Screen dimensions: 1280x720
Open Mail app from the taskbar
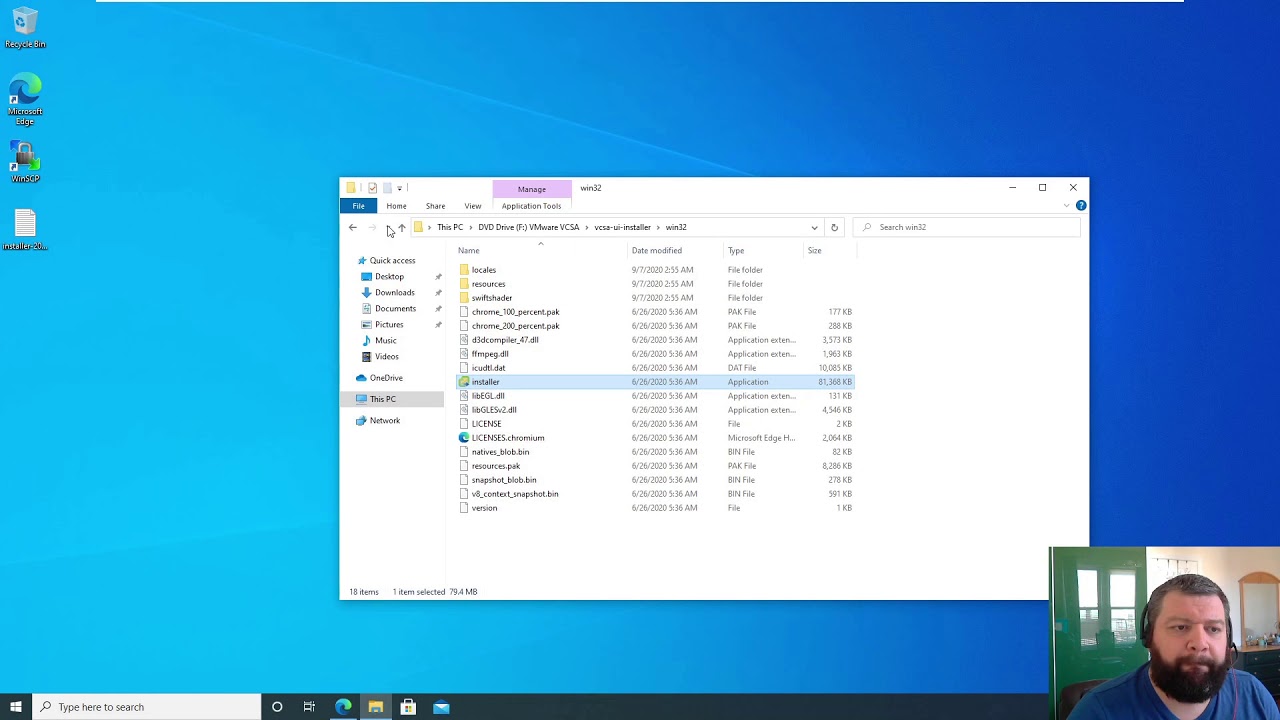coord(441,707)
